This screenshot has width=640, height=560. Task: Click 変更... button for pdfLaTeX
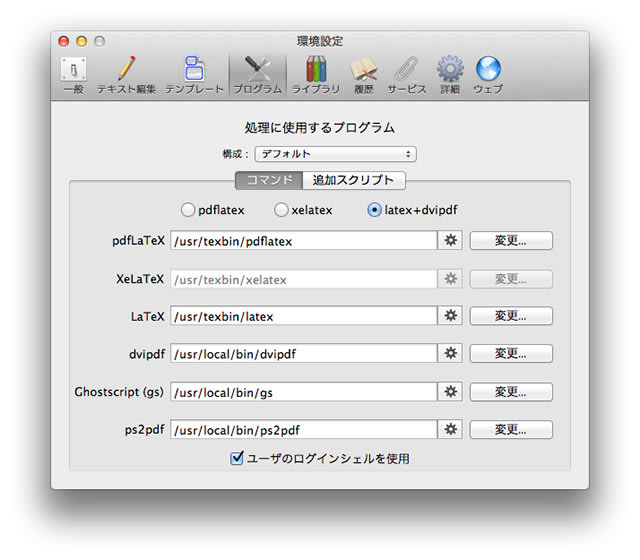[511, 240]
